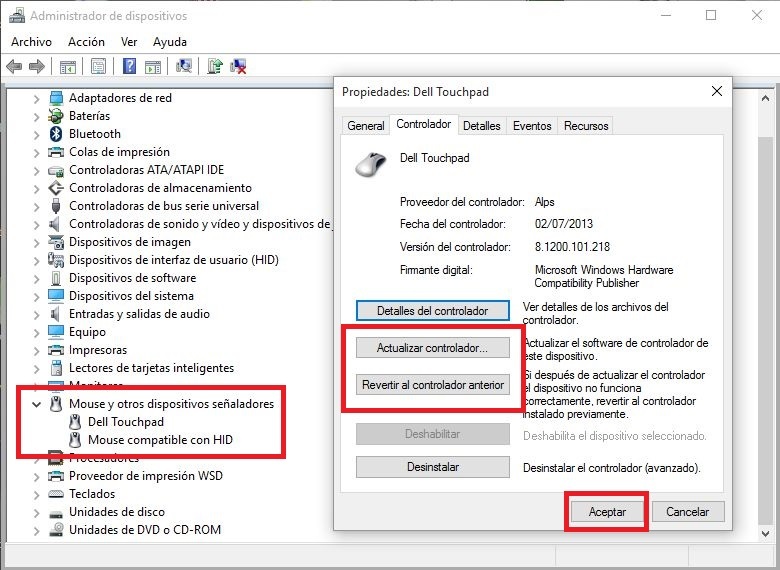Image resolution: width=780 pixels, height=570 pixels.
Task: Expand the Bluetooth node chevron
Action: tap(36, 134)
